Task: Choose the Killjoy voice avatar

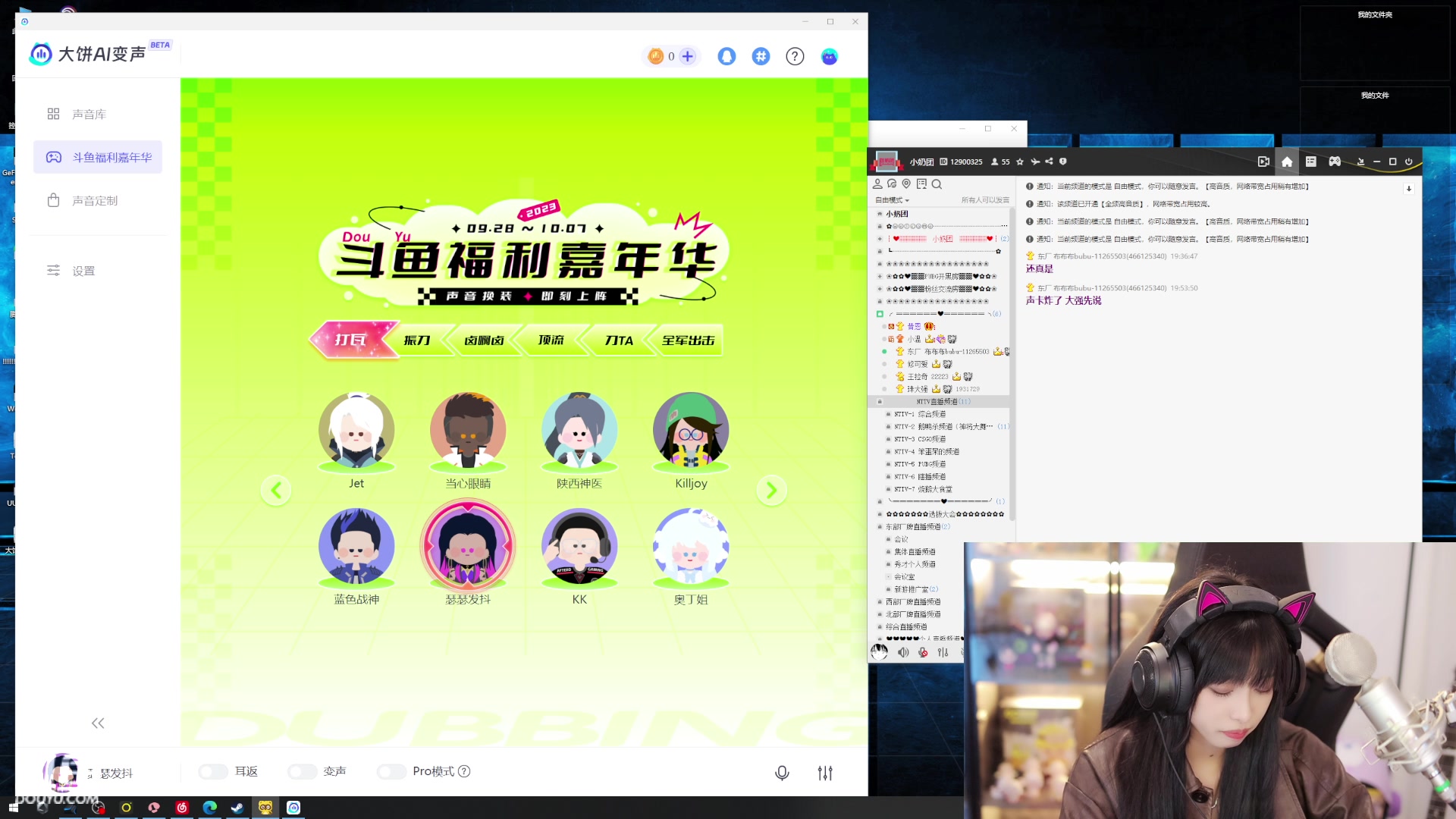Action: [691, 431]
